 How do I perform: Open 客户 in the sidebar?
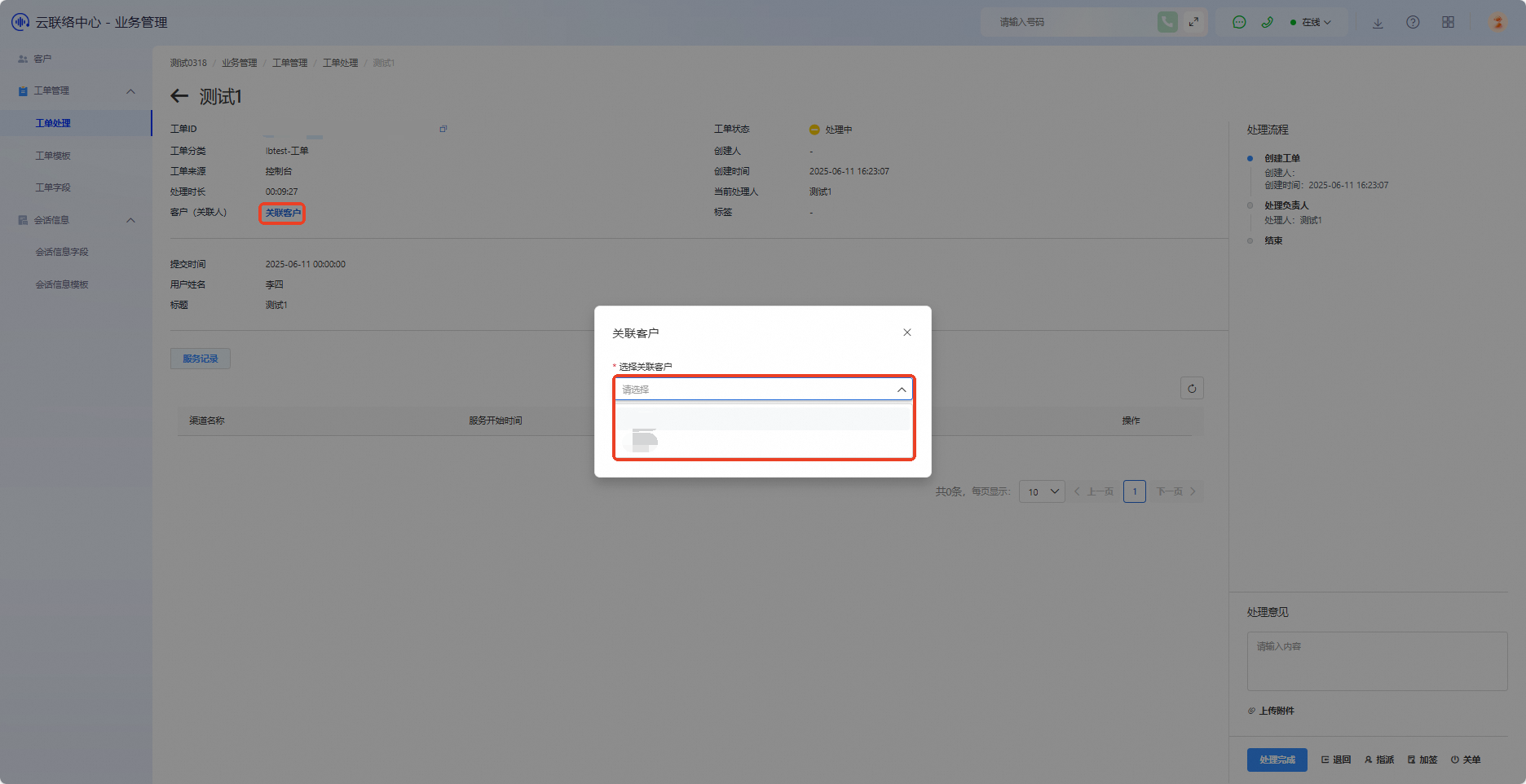tap(42, 59)
